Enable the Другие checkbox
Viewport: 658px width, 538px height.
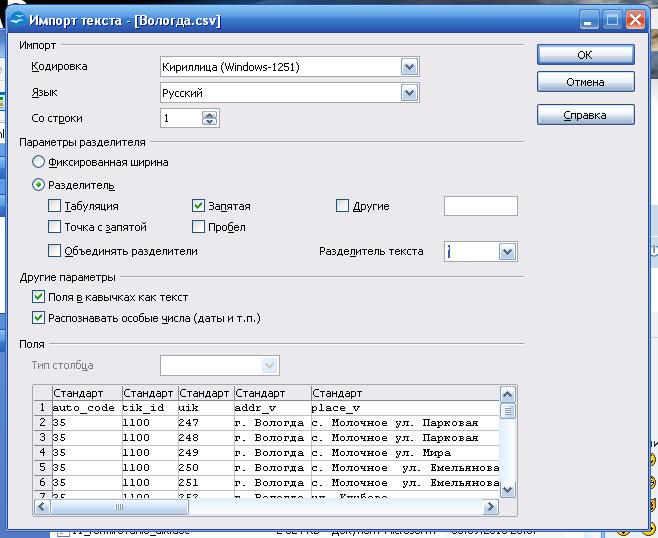(x=342, y=206)
